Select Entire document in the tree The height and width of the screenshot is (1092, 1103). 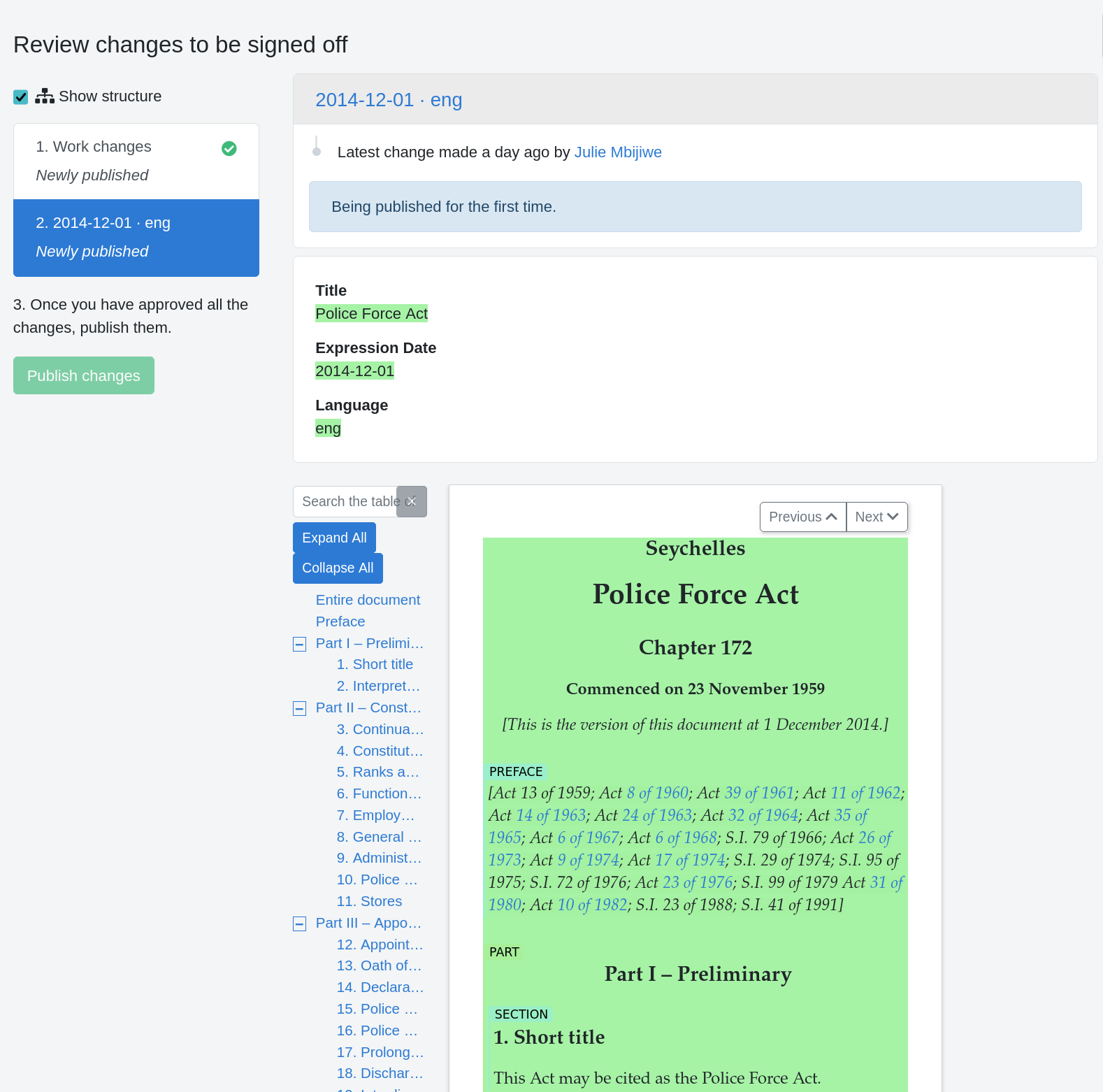(368, 601)
